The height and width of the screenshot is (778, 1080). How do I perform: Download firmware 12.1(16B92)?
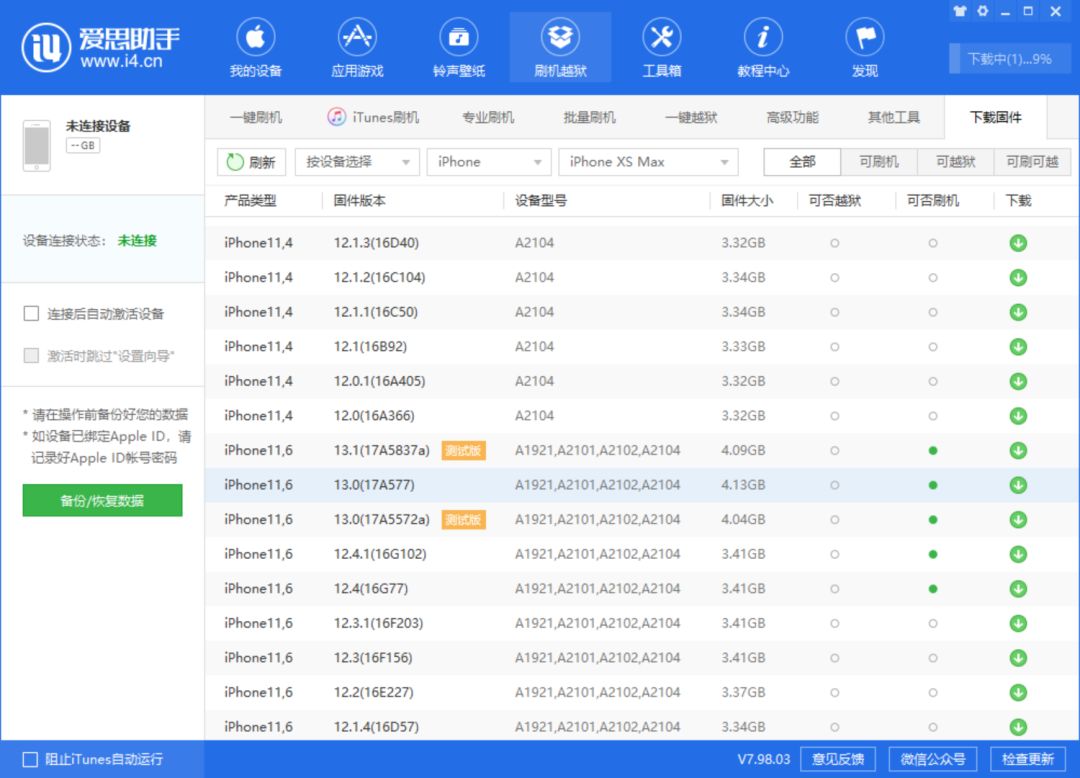(1018, 346)
